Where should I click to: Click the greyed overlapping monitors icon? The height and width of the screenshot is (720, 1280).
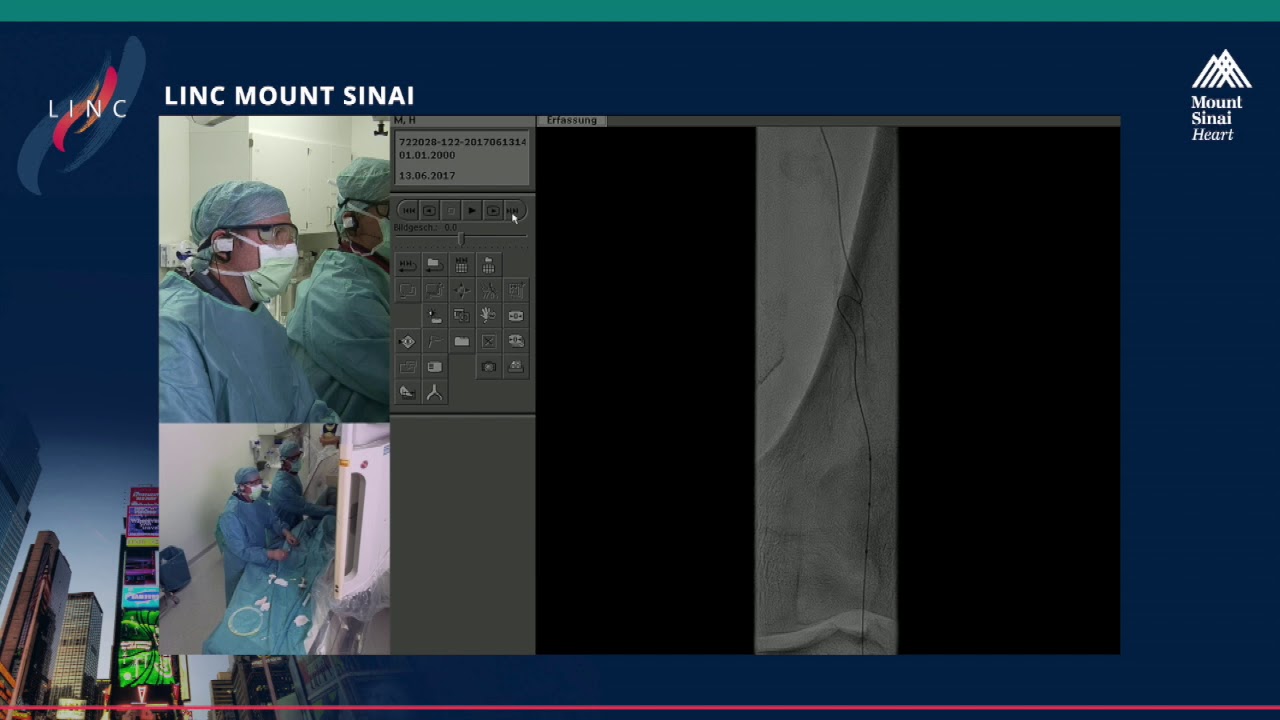coord(408,290)
